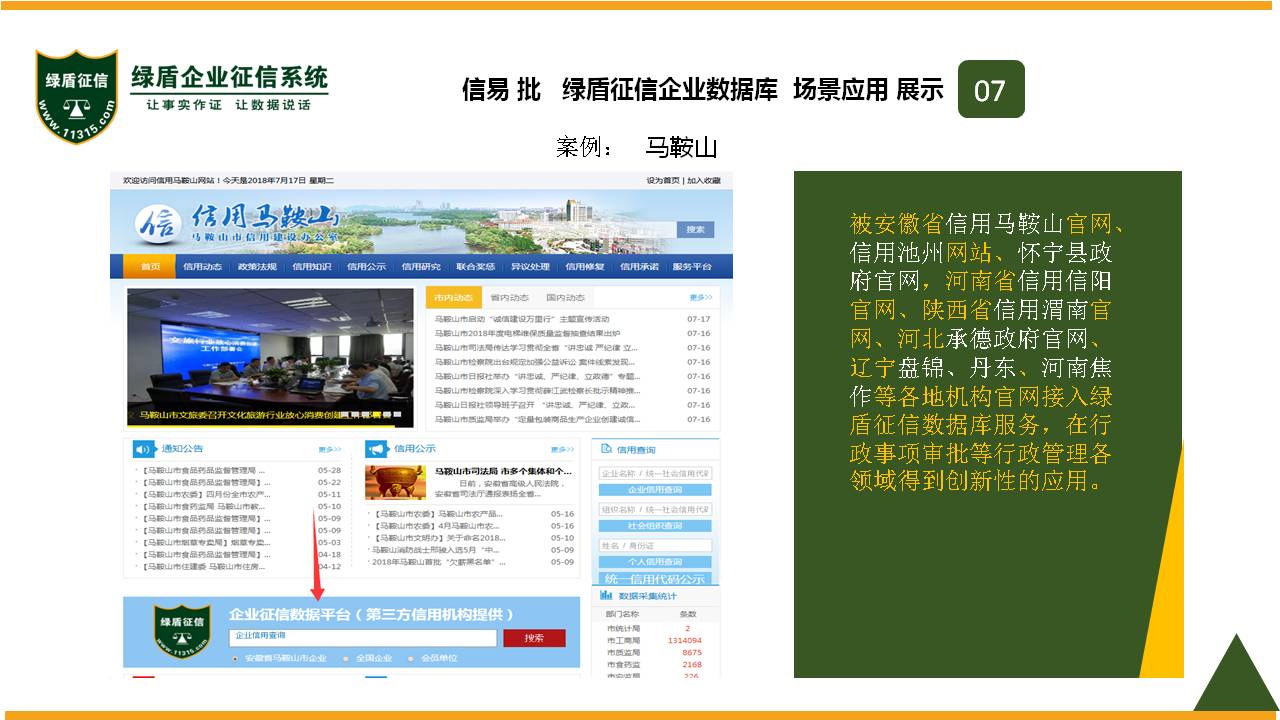Switch to the 国内动态 tab
This screenshot has width=1280, height=720.
(x=565, y=297)
